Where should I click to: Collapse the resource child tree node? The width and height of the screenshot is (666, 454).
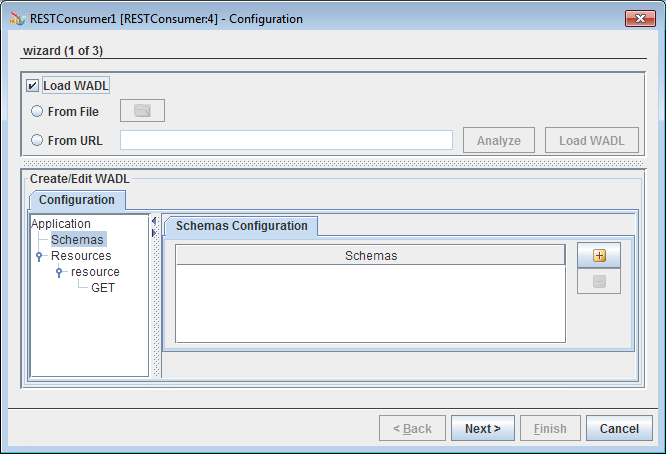(59, 272)
